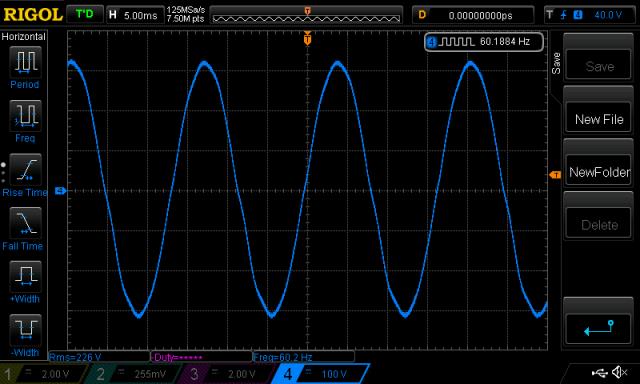The height and width of the screenshot is (384, 640).
Task: Choose the Rise Time measurement icon
Action: tap(25, 169)
